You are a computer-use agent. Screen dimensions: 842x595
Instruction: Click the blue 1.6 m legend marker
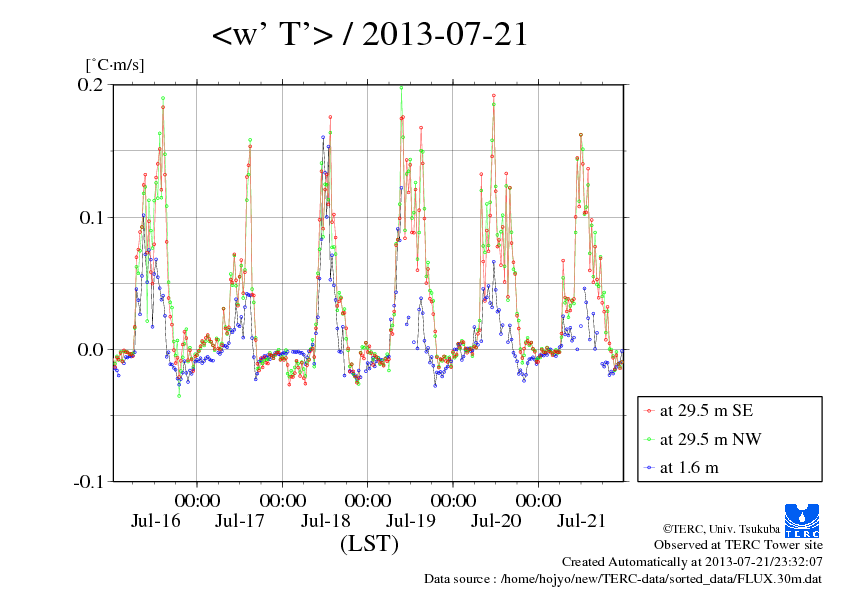[649, 468]
